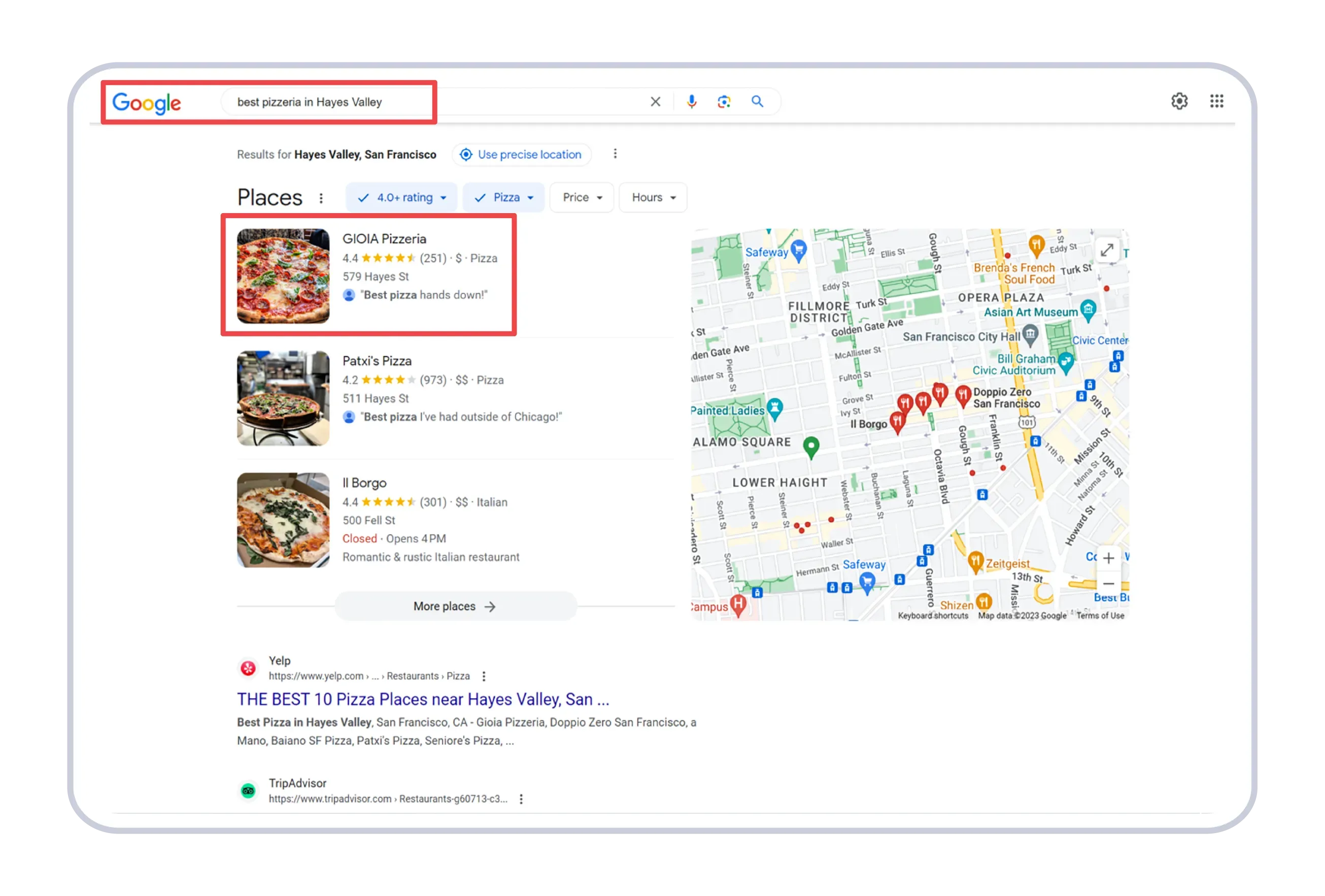Toggle the 4.0+ rating filter
The image size is (1325, 896).
401,197
